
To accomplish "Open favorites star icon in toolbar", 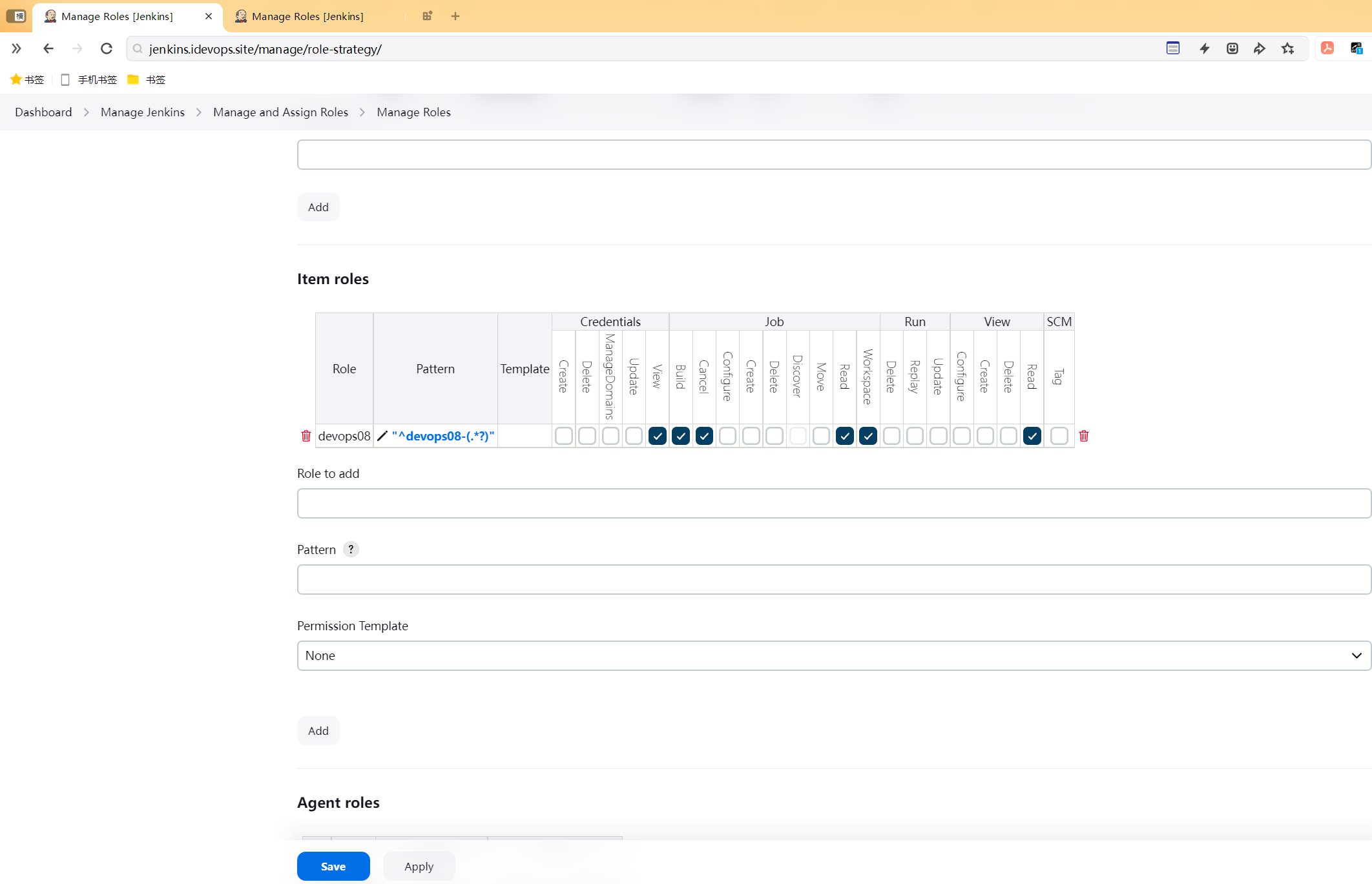I will pos(1288,48).
